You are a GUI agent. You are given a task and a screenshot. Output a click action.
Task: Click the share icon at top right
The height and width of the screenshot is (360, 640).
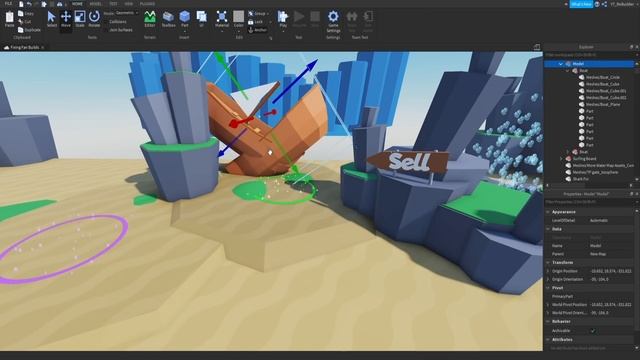(x=604, y=4)
